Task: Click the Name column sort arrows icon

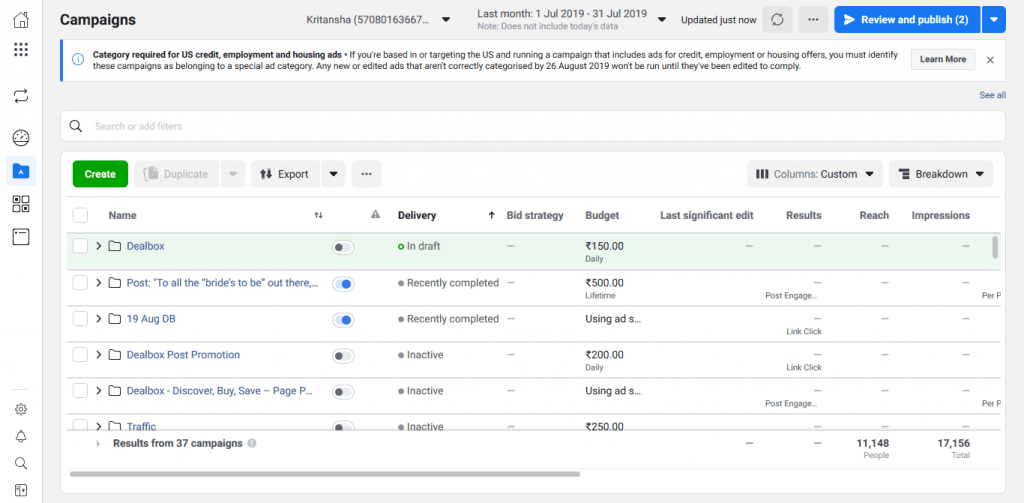Action: pyautogui.click(x=319, y=215)
